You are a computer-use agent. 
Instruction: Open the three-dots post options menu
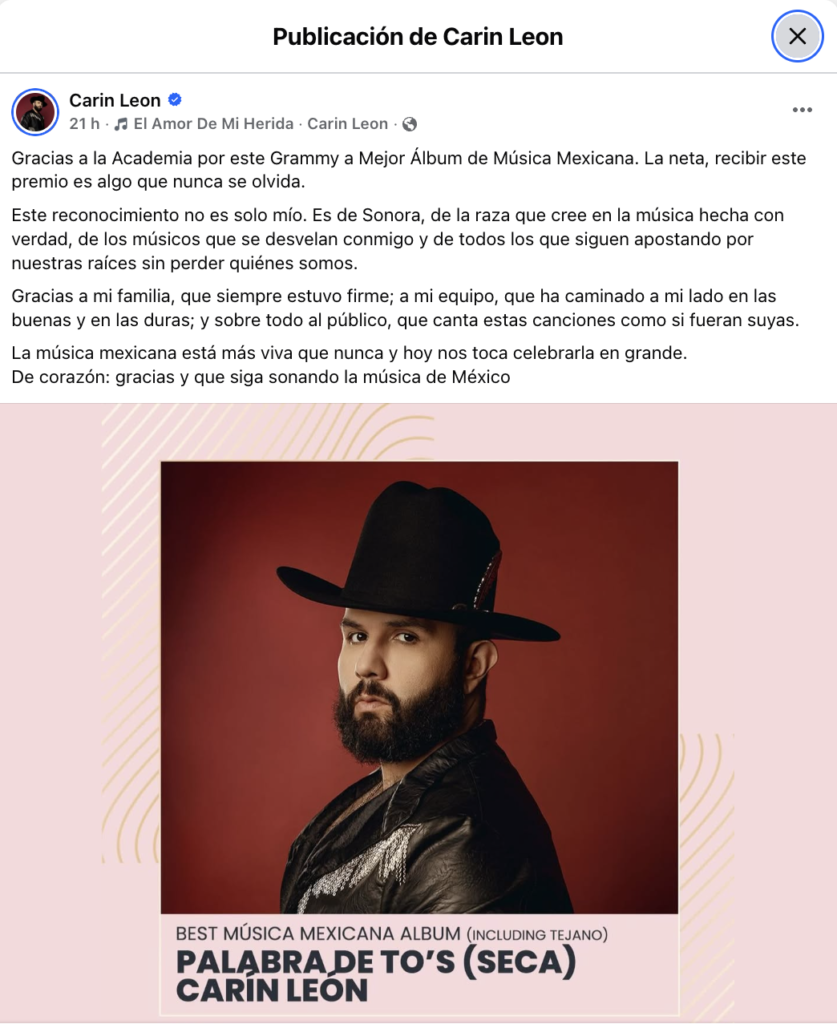(x=802, y=110)
